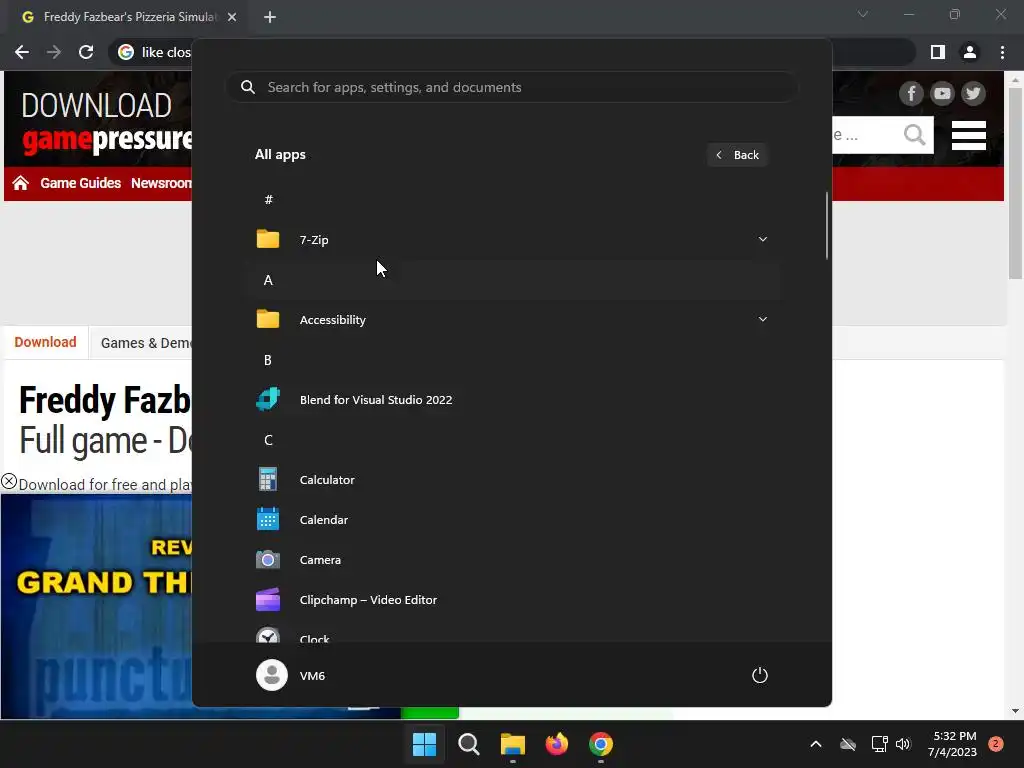Toggle Chrome side panel icon
Image resolution: width=1024 pixels, height=768 pixels.
click(x=938, y=52)
